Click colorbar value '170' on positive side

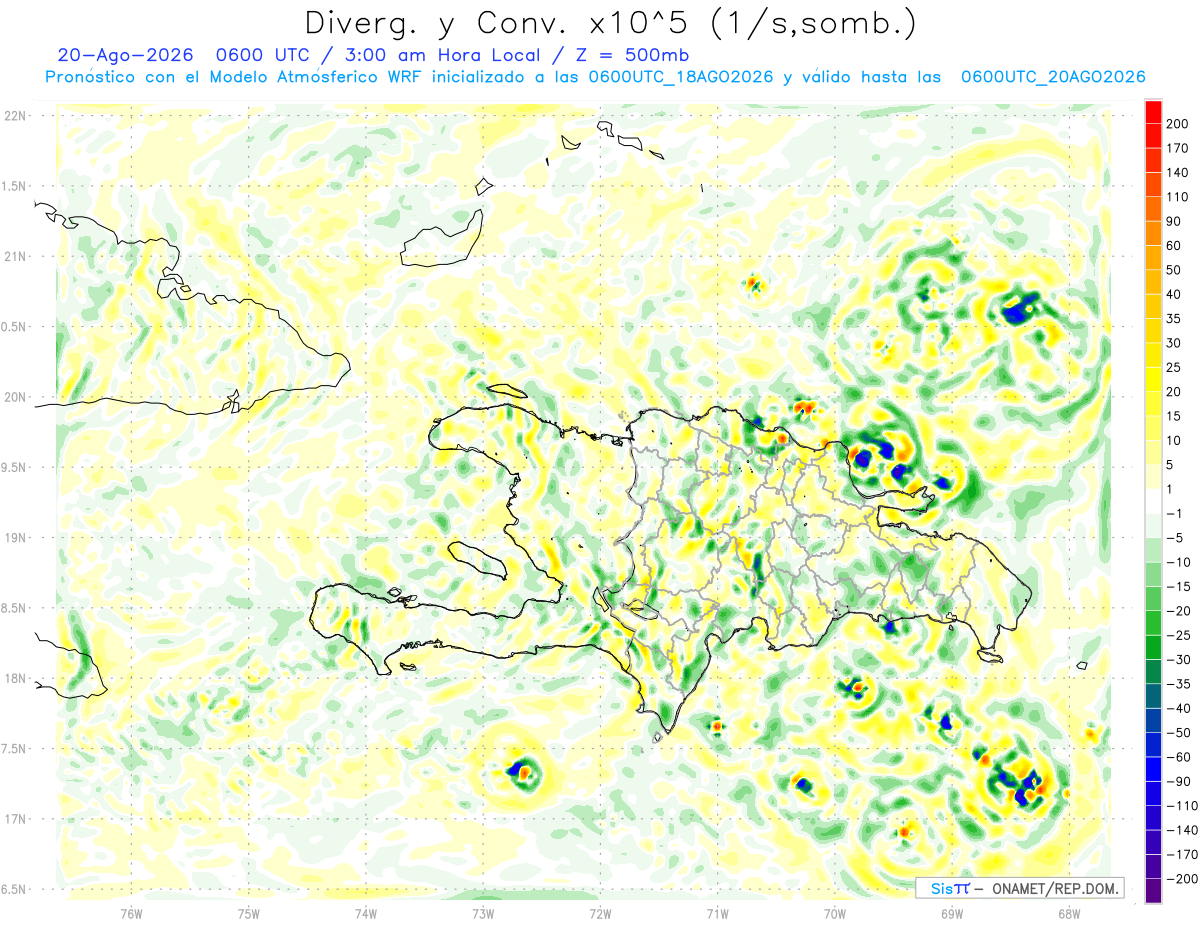coord(1177,148)
